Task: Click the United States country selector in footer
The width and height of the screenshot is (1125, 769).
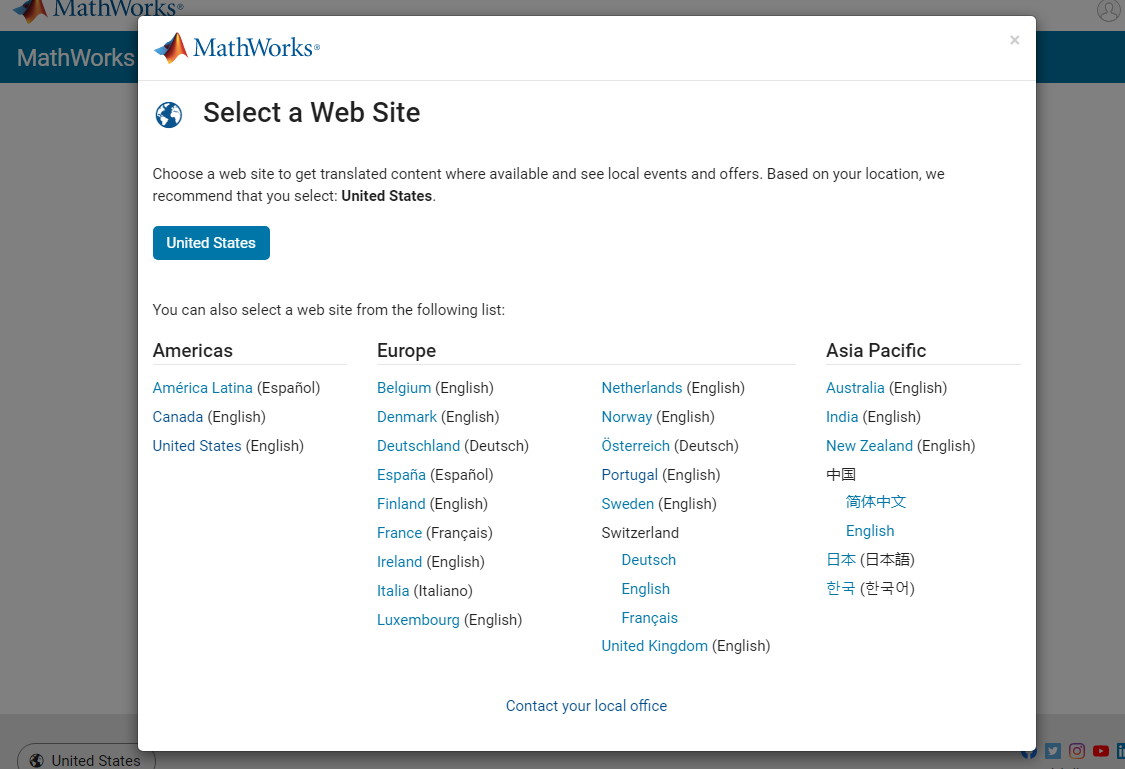Action: click(x=86, y=760)
